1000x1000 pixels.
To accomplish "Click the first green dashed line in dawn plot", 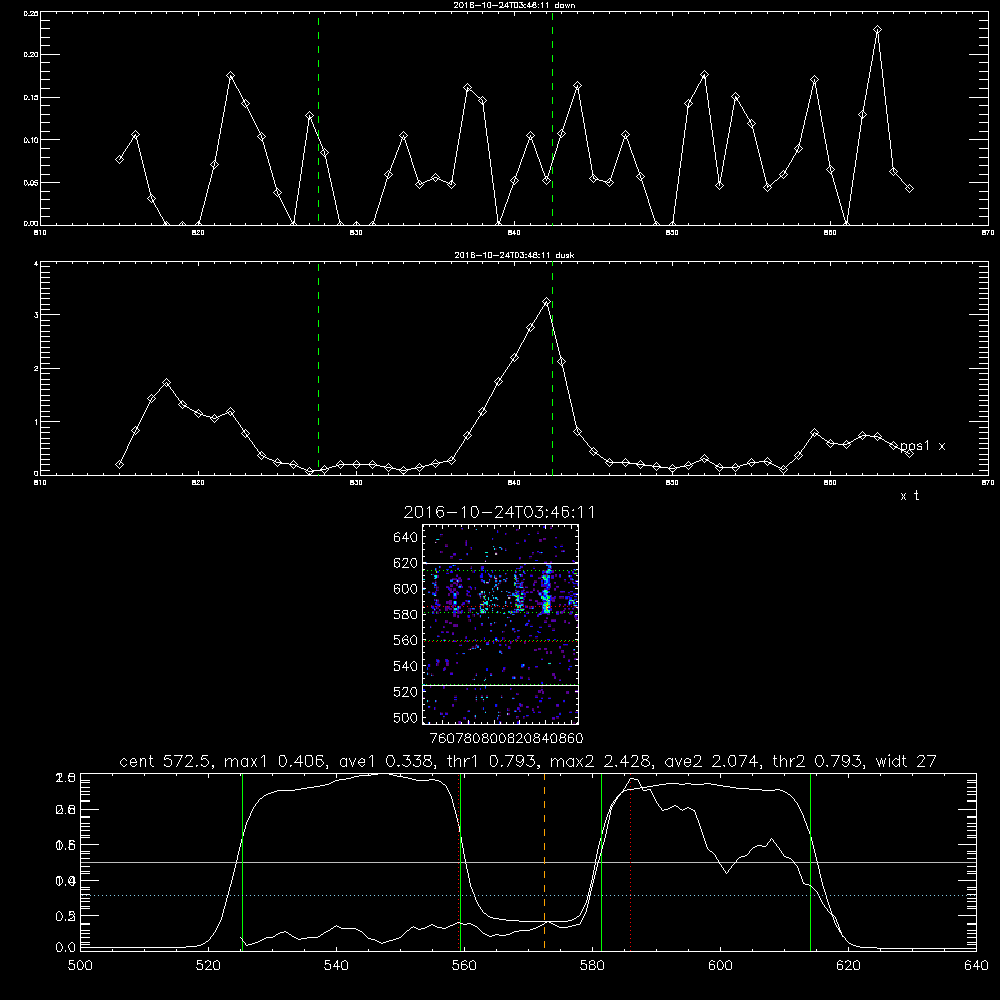I will click(318, 118).
